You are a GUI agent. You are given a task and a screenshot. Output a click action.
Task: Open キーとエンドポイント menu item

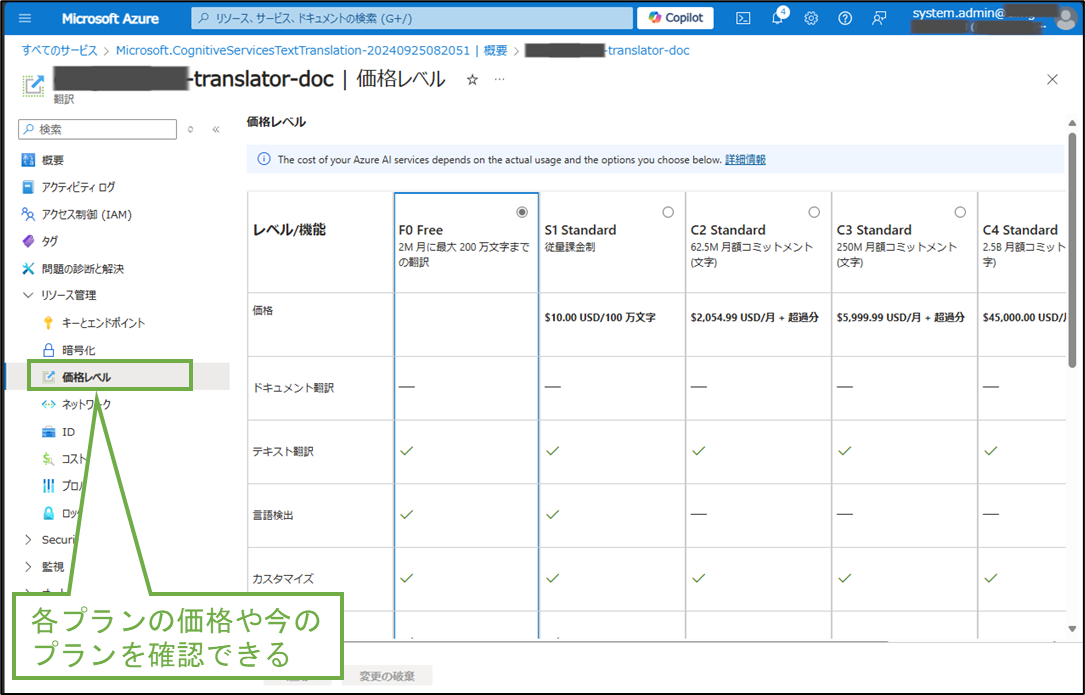click(93, 323)
